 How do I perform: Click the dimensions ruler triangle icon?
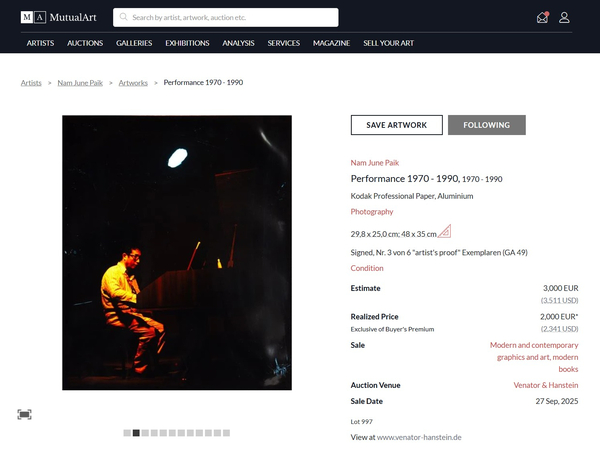pos(445,231)
